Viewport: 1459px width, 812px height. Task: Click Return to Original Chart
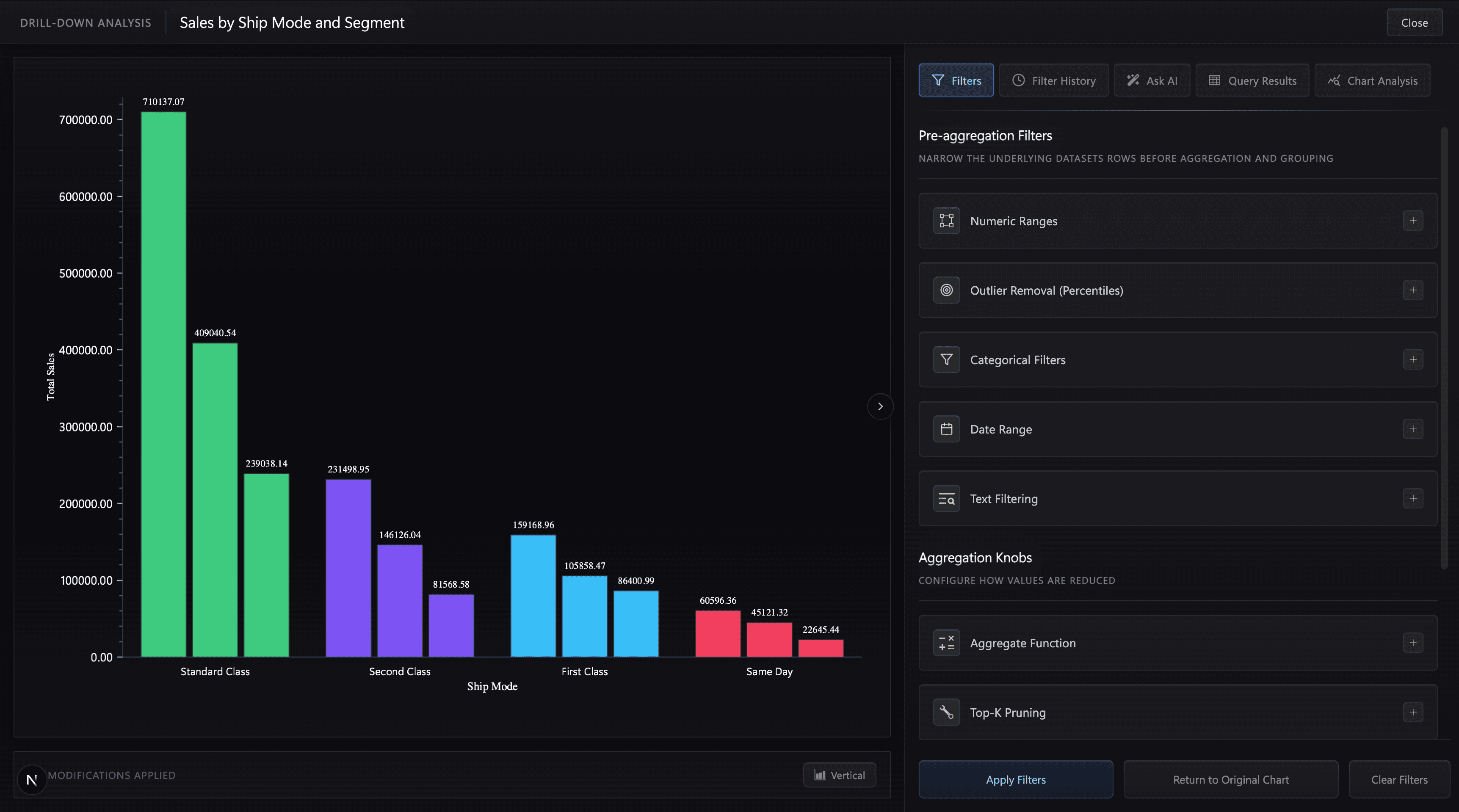(x=1231, y=780)
